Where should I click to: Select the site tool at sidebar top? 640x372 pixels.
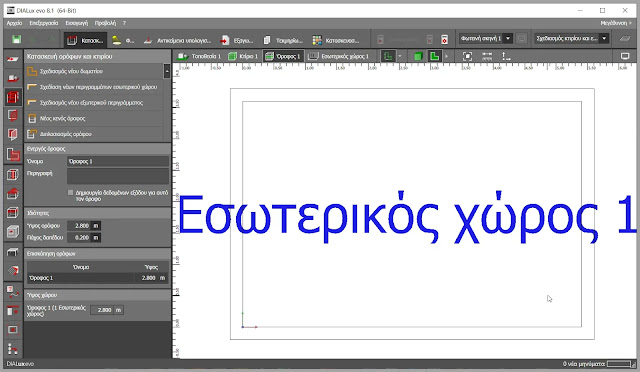tap(13, 59)
